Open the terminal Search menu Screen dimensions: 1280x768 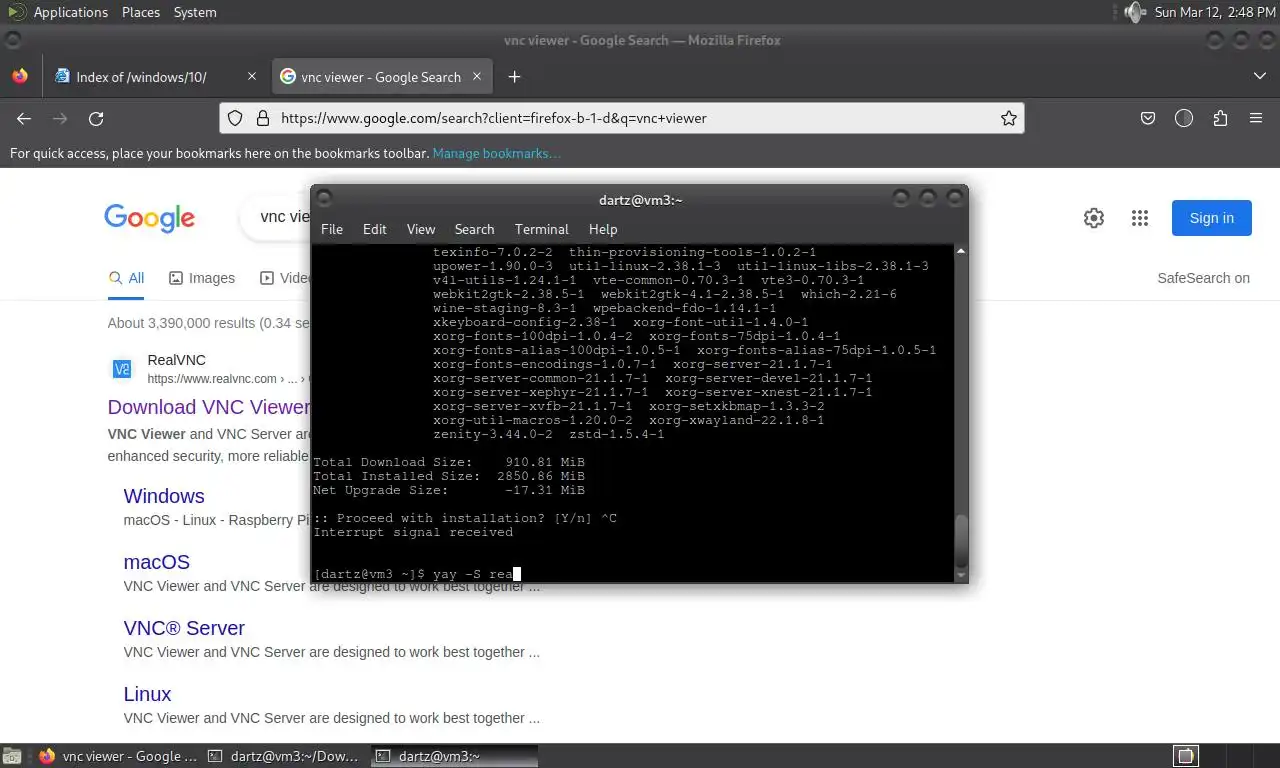pyautogui.click(x=474, y=229)
